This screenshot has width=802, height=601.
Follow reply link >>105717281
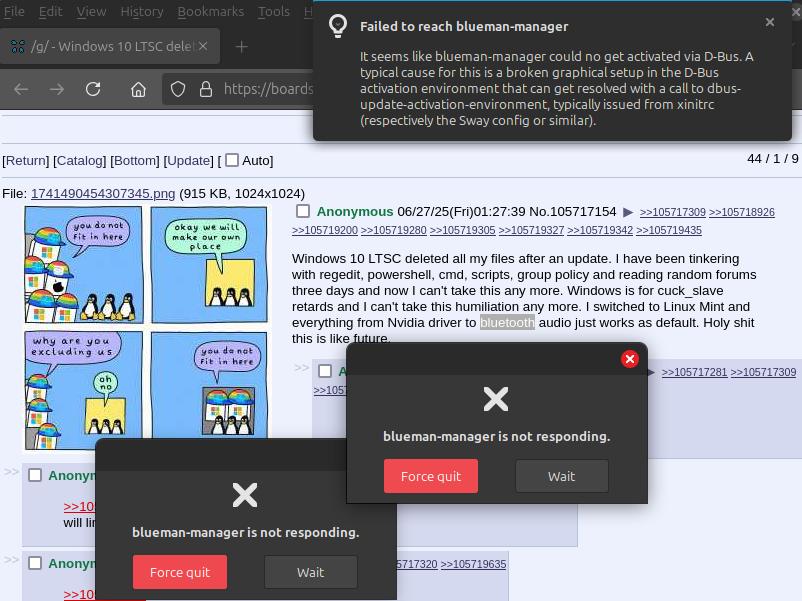click(694, 372)
